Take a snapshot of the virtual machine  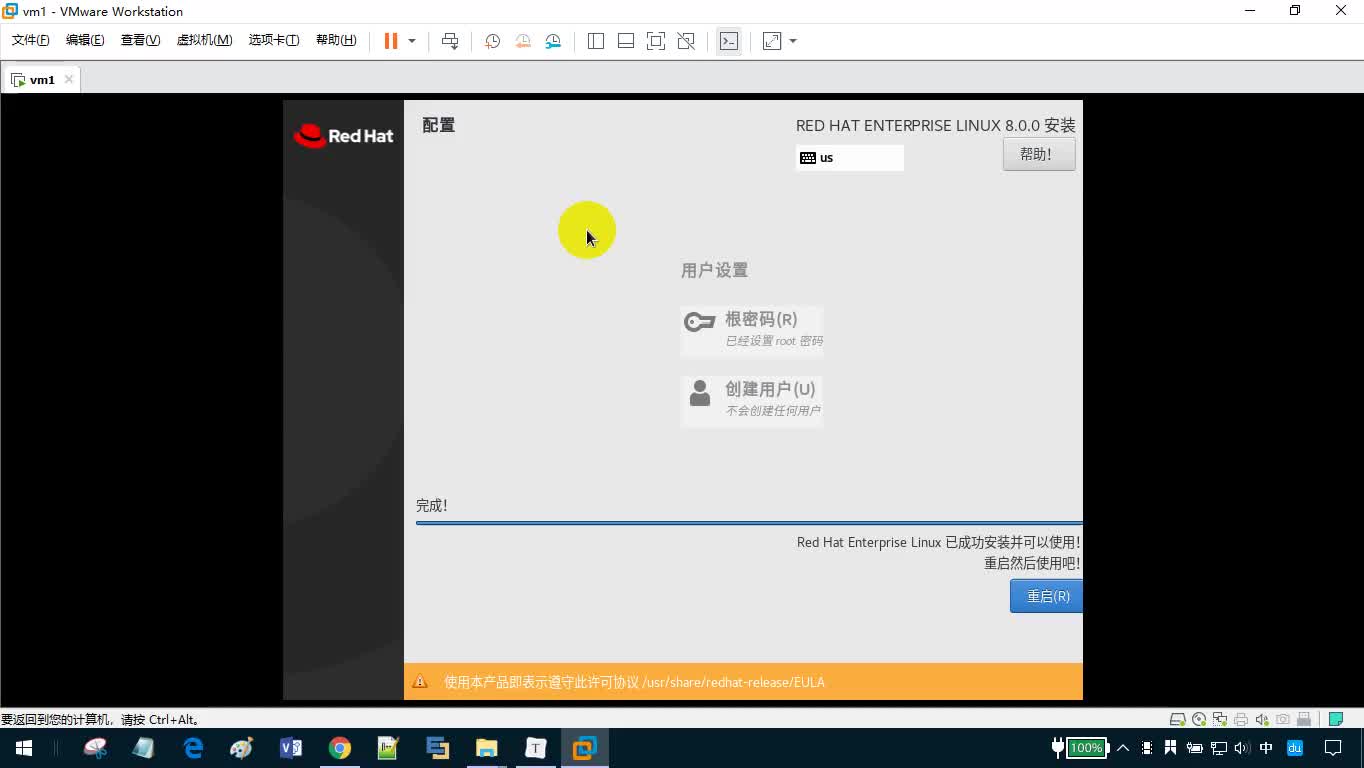coord(492,41)
